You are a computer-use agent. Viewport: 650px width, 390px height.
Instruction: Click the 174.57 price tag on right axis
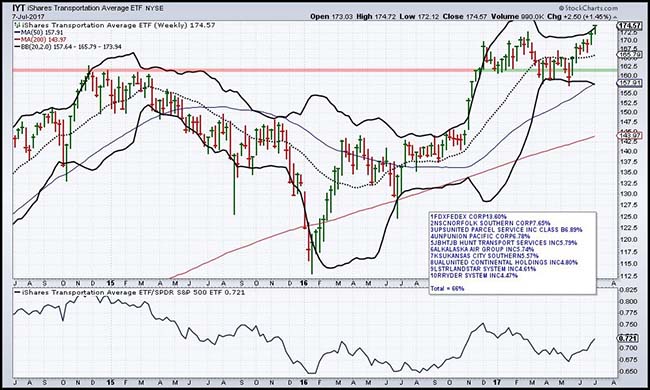click(x=629, y=25)
